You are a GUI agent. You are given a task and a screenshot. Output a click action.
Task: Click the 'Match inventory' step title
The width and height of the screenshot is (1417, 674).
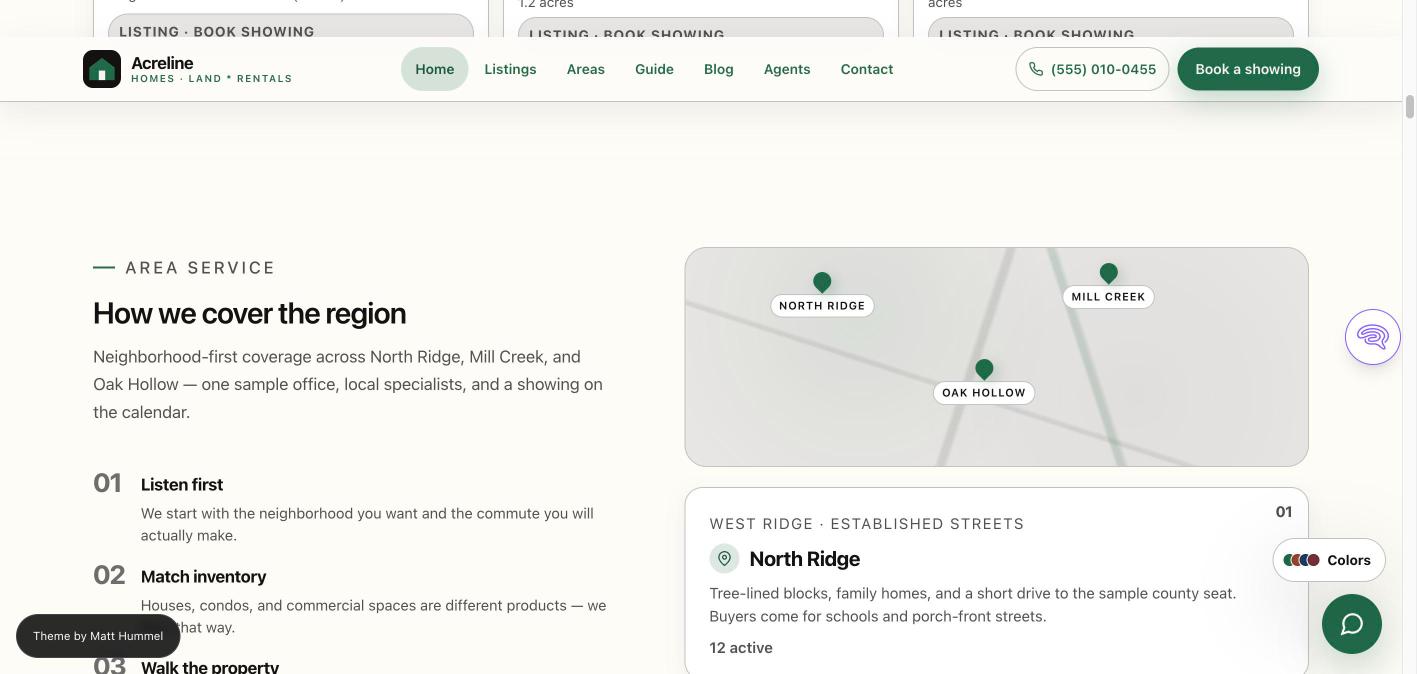[x=203, y=577]
